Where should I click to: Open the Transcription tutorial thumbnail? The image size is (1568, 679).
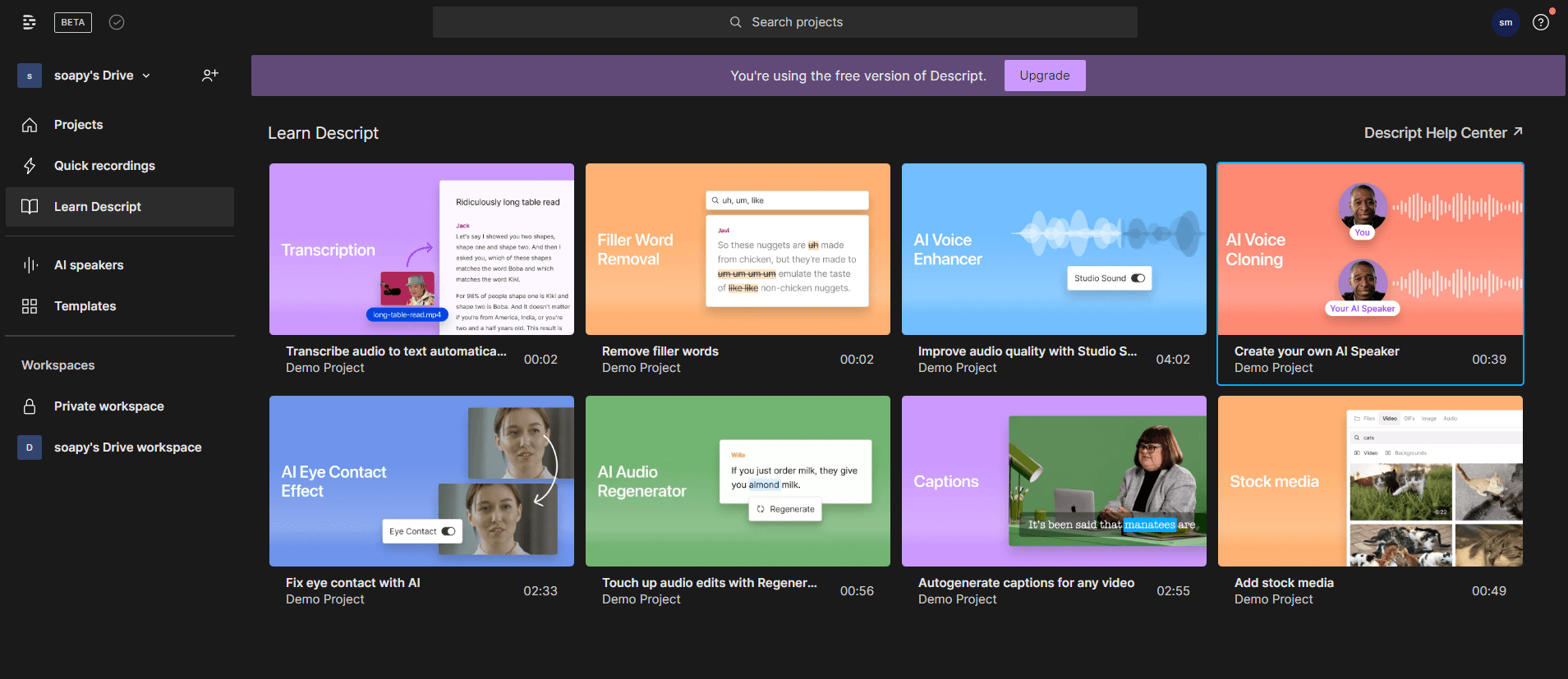[x=421, y=249]
